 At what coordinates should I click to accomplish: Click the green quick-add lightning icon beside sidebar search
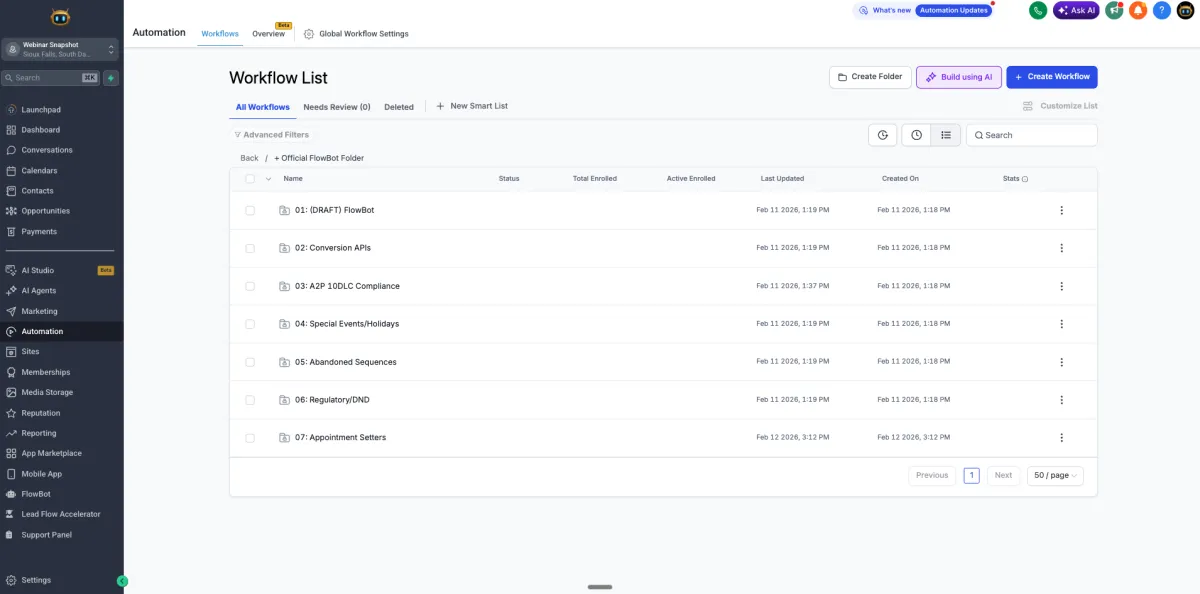click(x=111, y=78)
